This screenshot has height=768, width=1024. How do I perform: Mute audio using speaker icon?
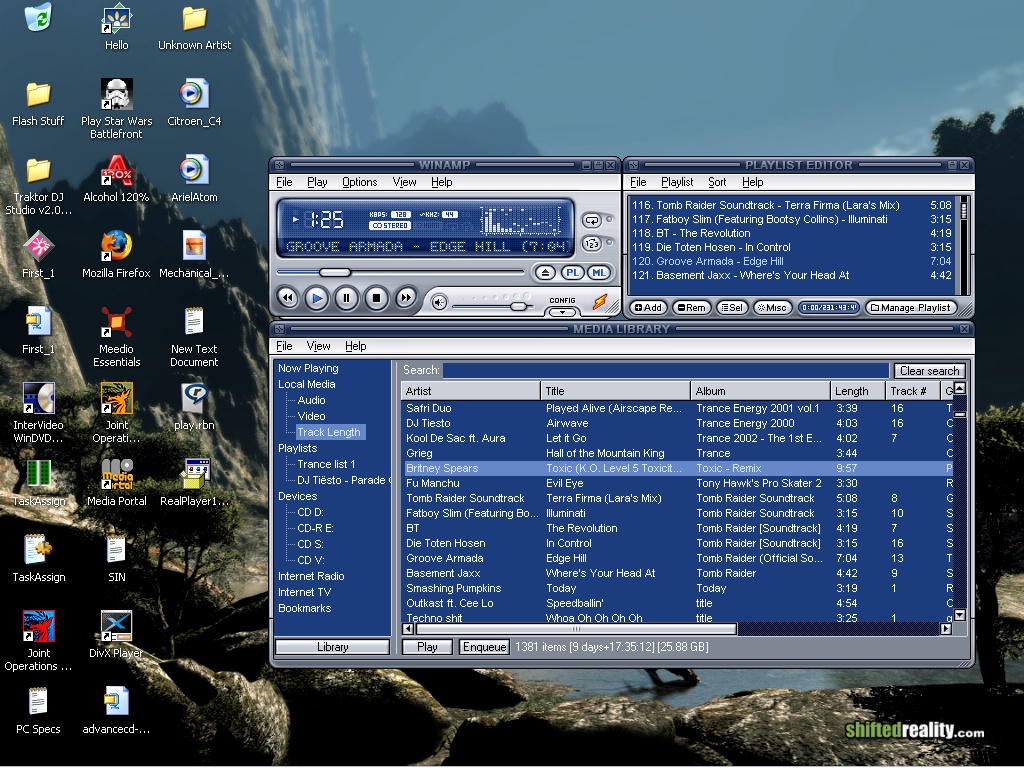(439, 302)
